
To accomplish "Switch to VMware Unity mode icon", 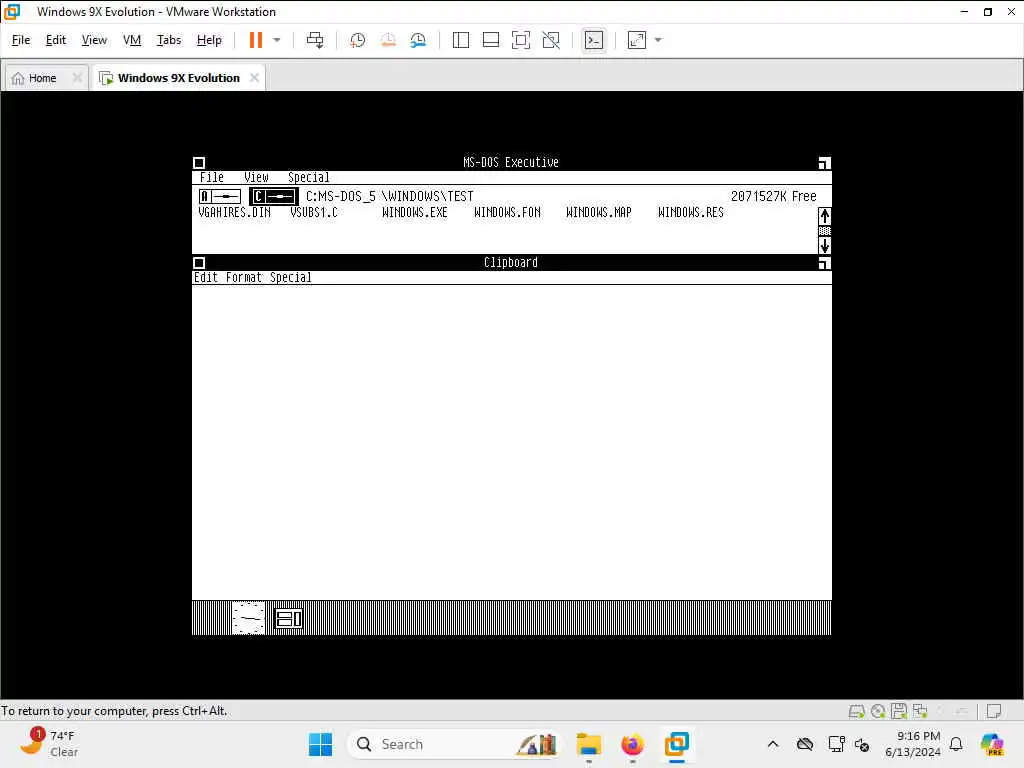I will pos(551,40).
